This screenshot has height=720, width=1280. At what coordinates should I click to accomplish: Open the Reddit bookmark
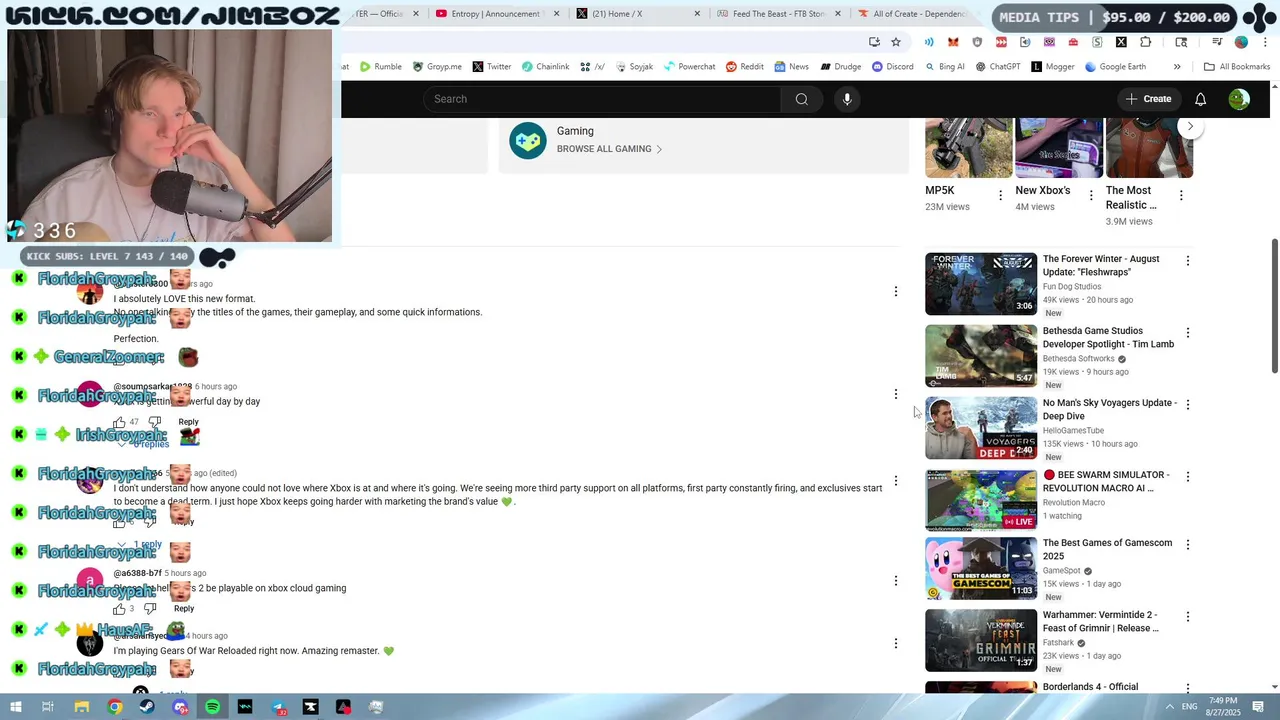coord(745,67)
